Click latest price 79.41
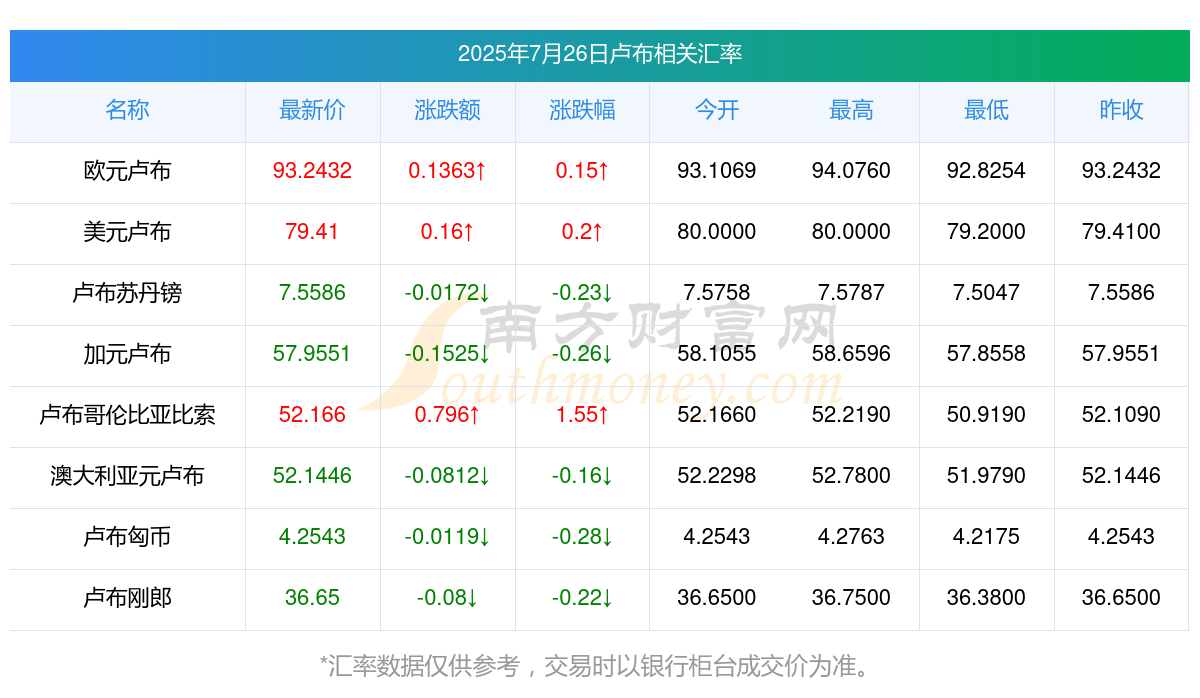This screenshot has height=698, width=1200. [312, 232]
